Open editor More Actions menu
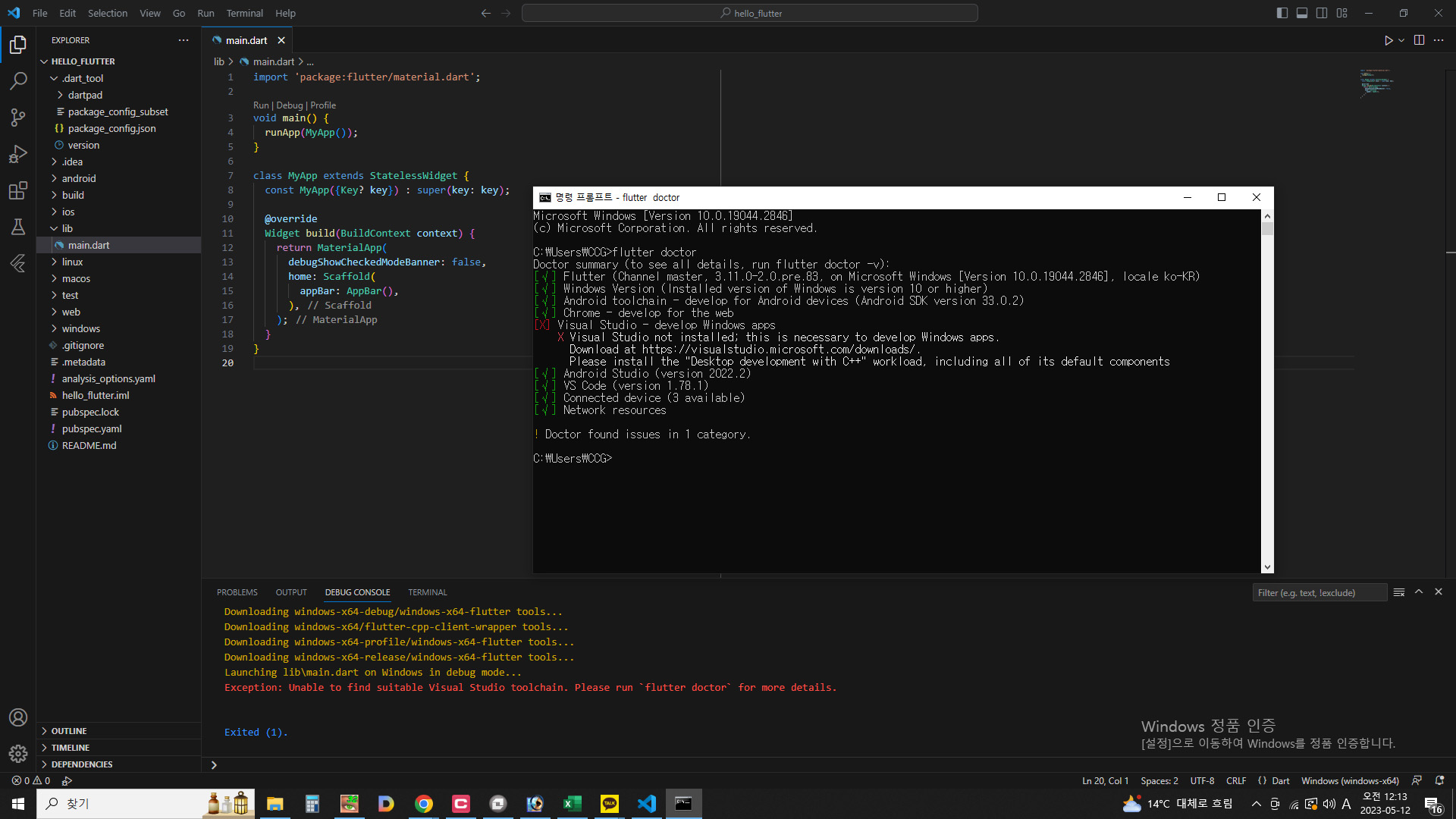 (1439, 40)
